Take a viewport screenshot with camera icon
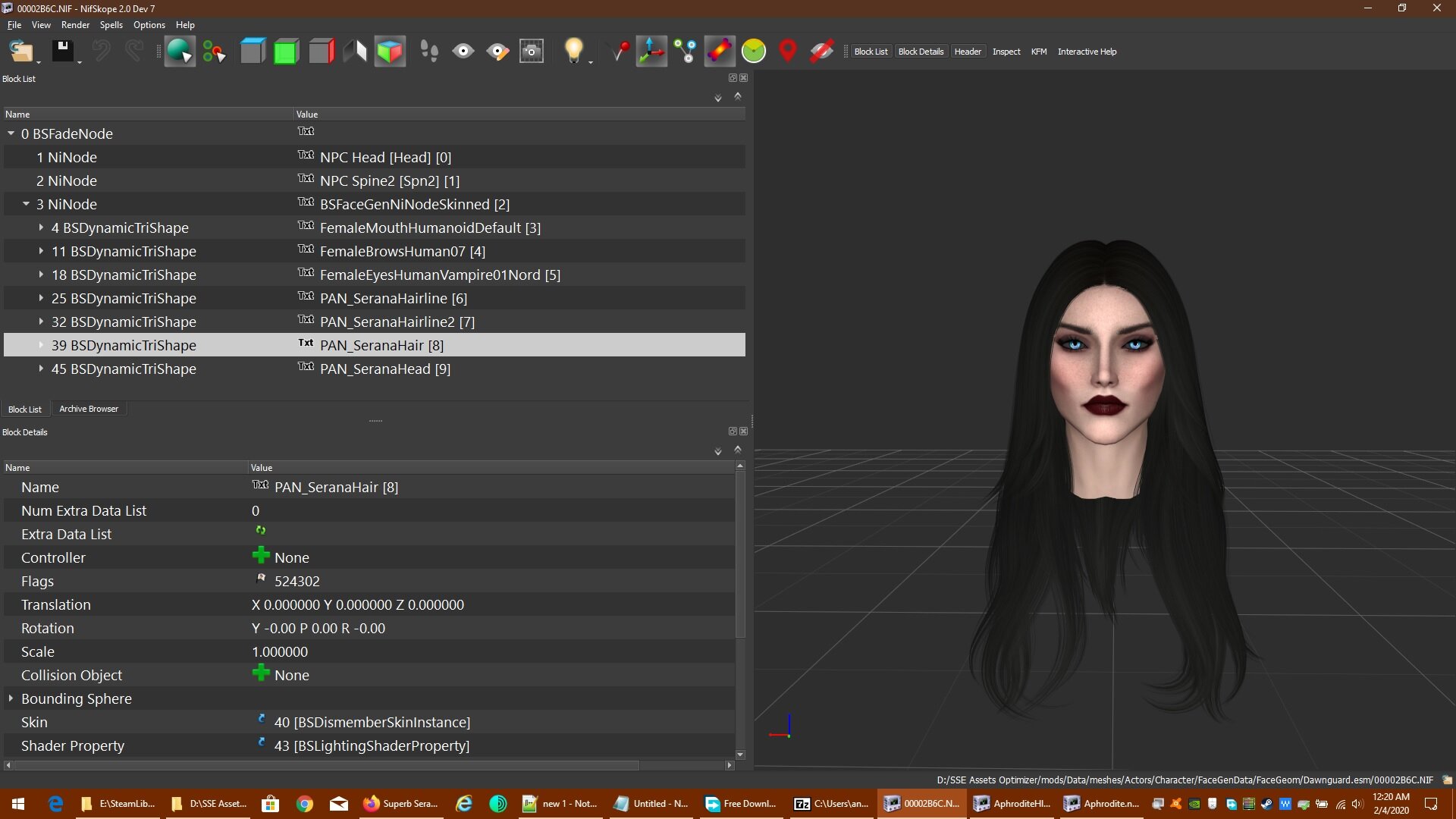 (532, 52)
